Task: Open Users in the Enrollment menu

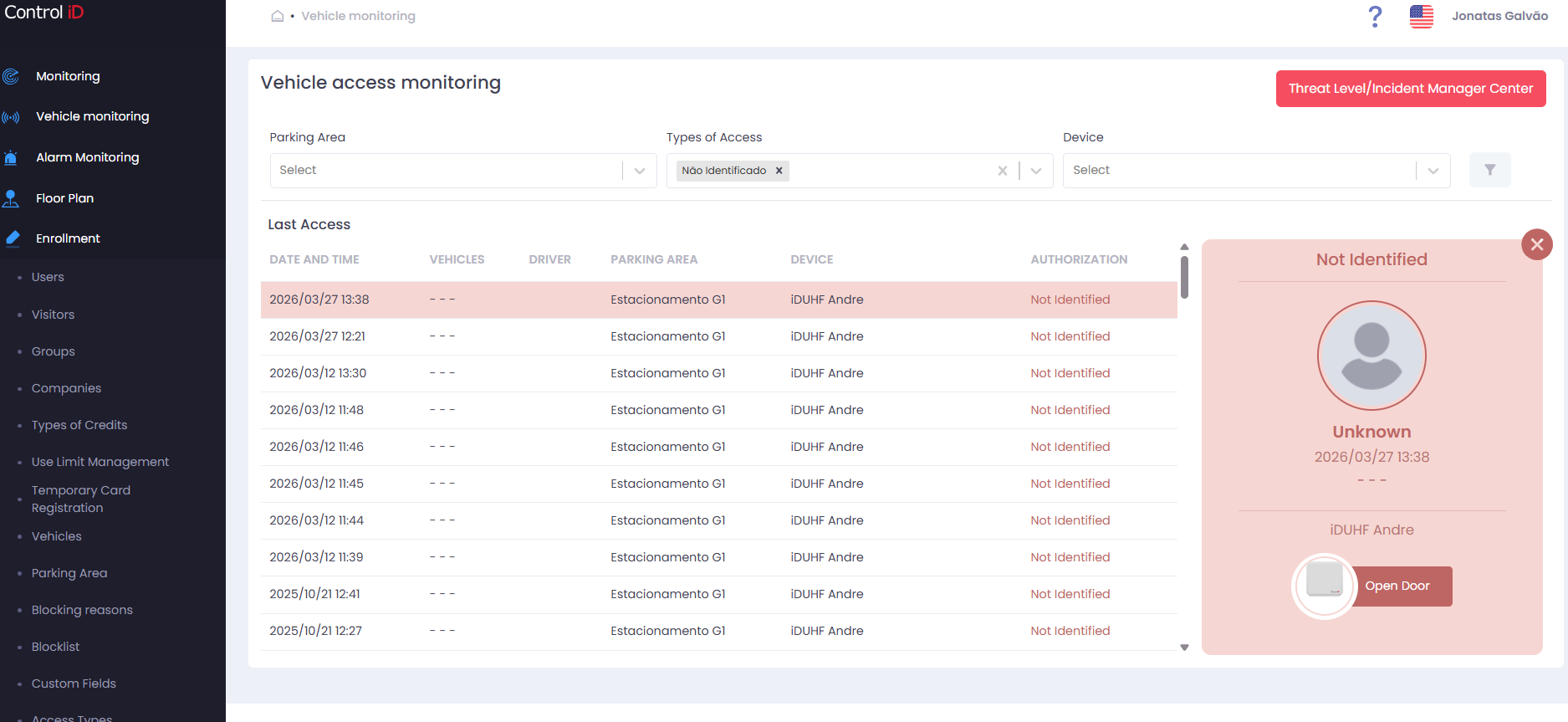Action: click(x=48, y=277)
